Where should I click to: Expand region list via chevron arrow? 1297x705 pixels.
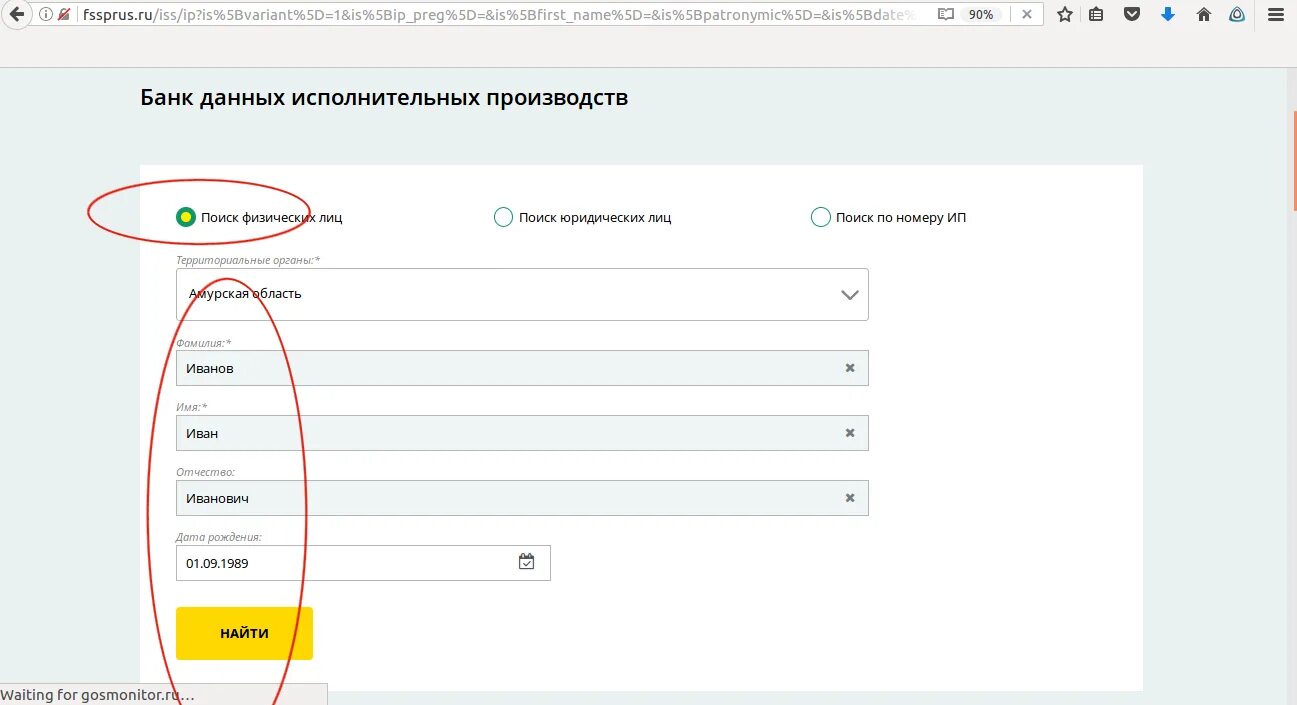pos(850,295)
